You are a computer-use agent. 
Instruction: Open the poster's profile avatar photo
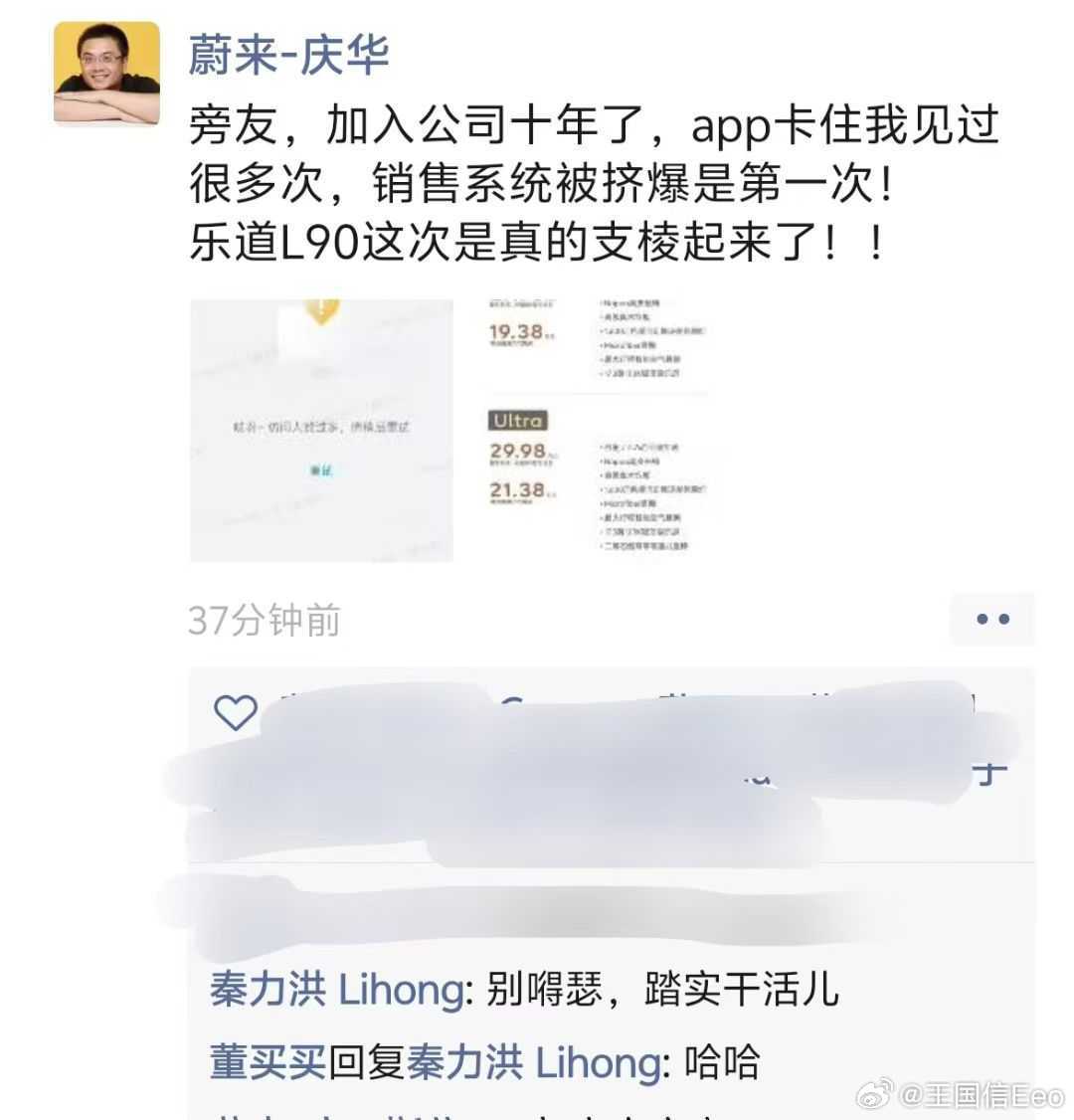tap(106, 73)
